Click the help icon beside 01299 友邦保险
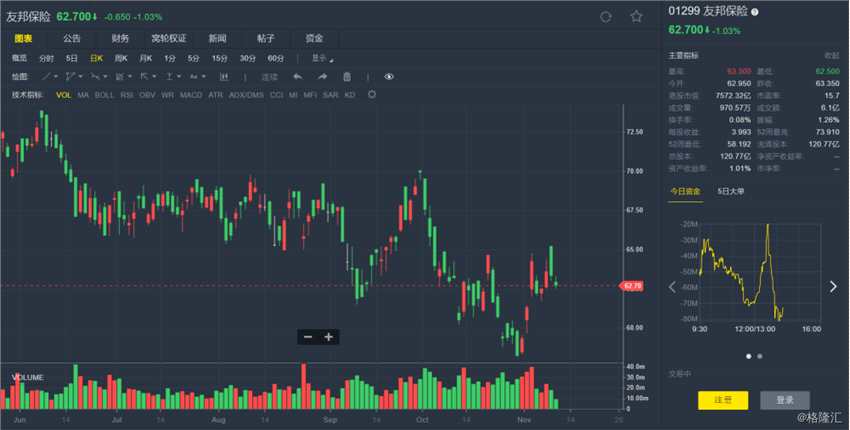 (755, 12)
